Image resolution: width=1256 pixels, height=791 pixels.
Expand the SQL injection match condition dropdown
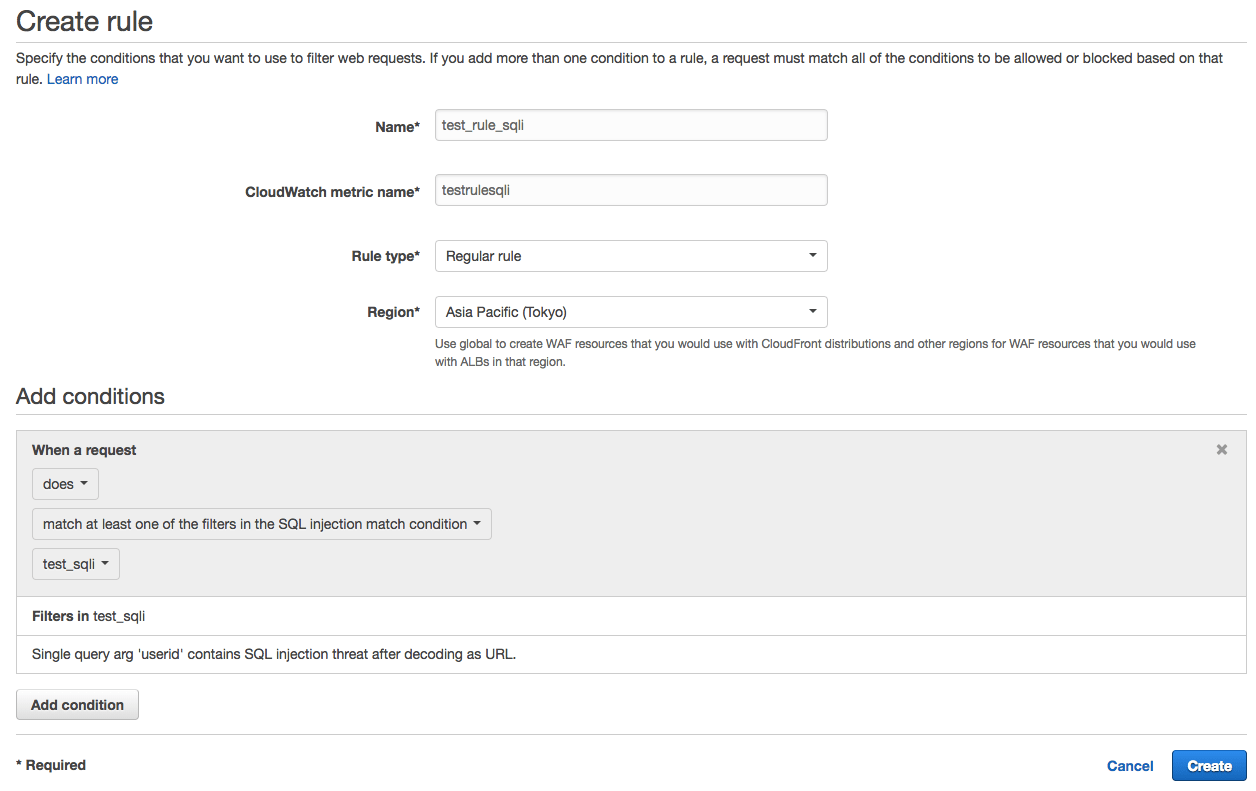click(262, 524)
